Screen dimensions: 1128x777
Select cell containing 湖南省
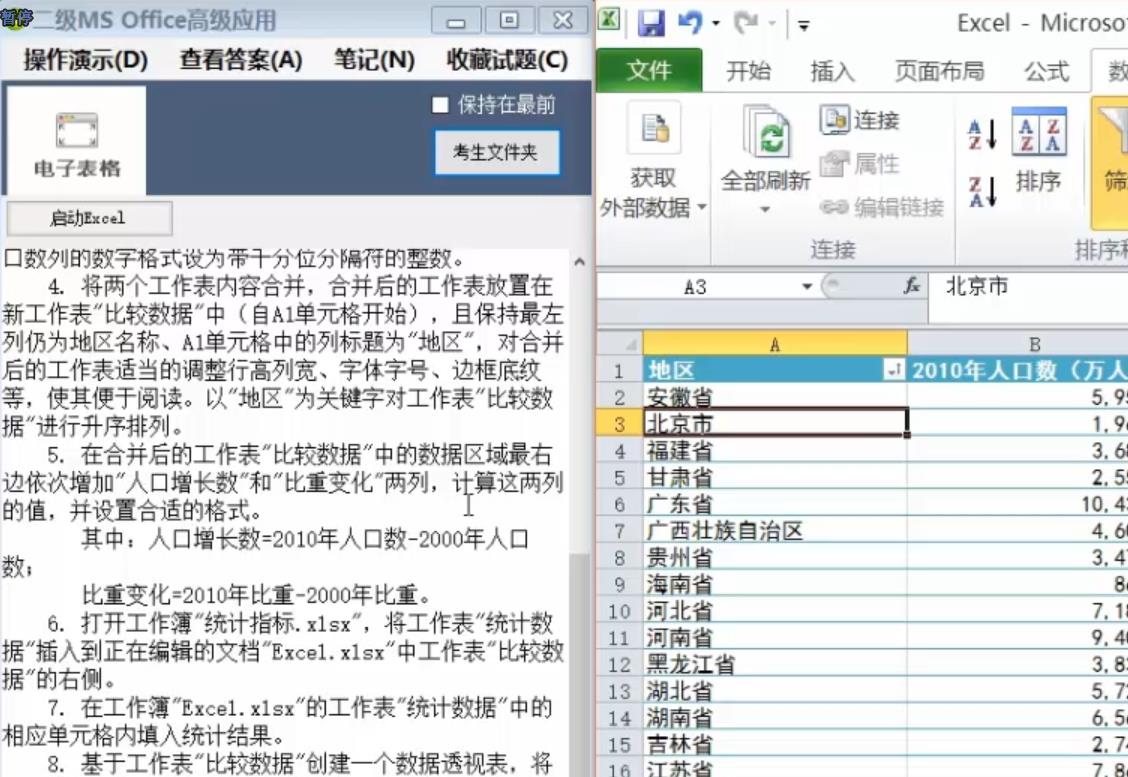(x=775, y=717)
